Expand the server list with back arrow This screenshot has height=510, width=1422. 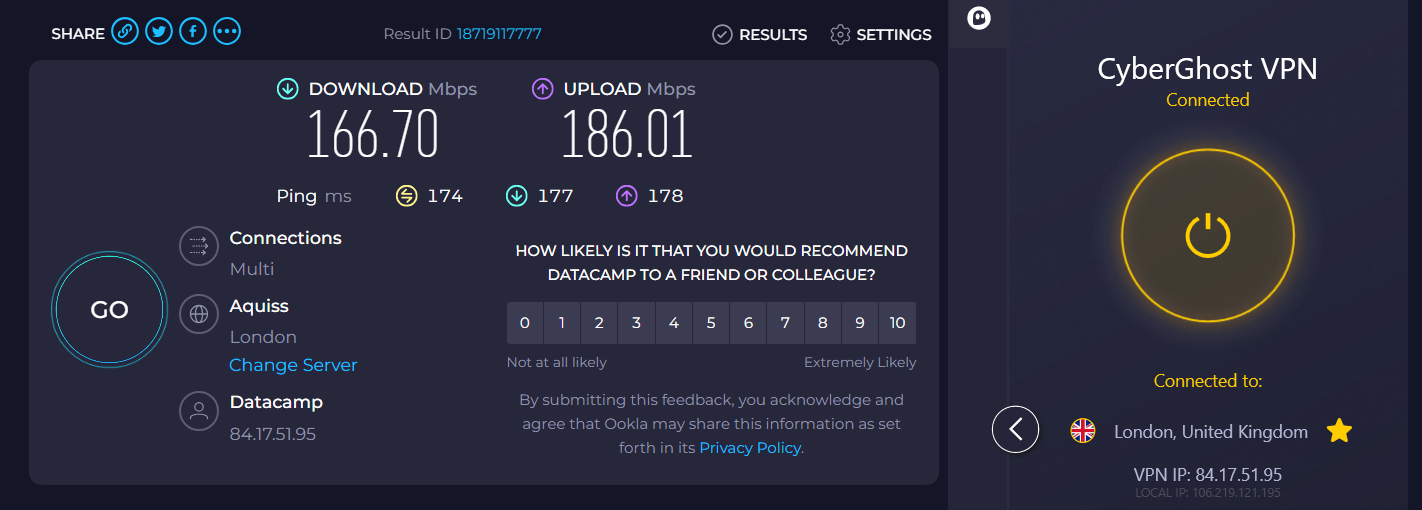coord(1016,430)
